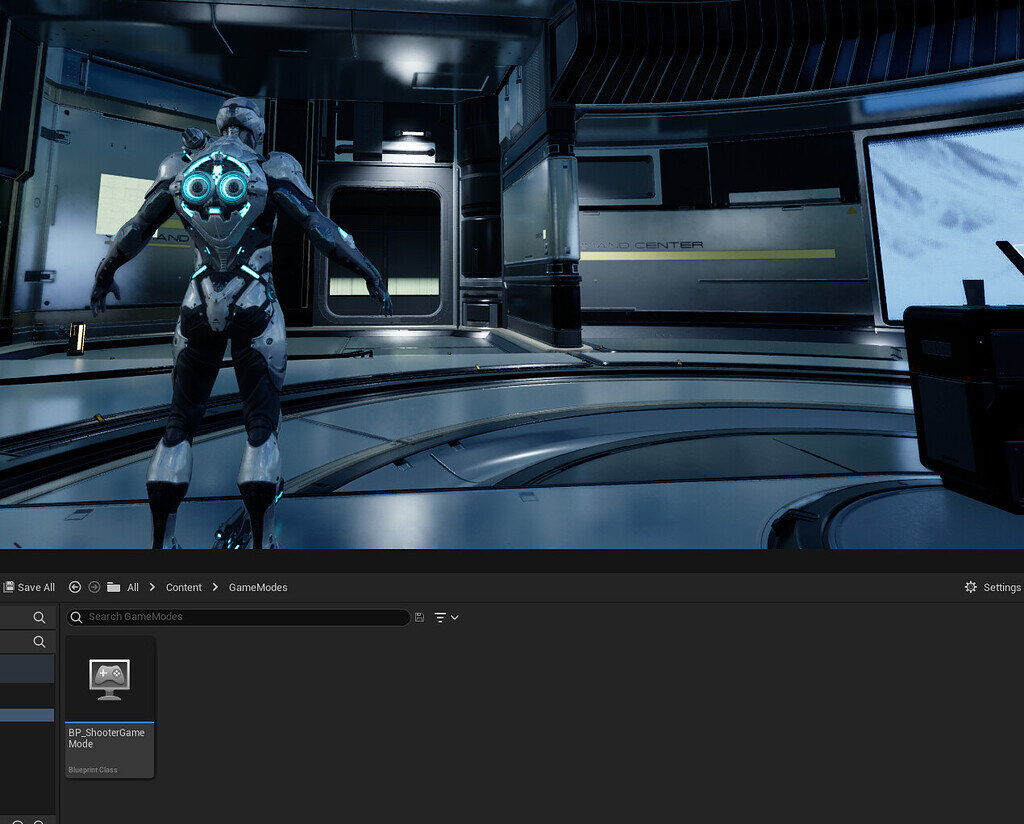Select the highlighted blue sidebar entry
This screenshot has height=824, width=1024.
point(25,715)
